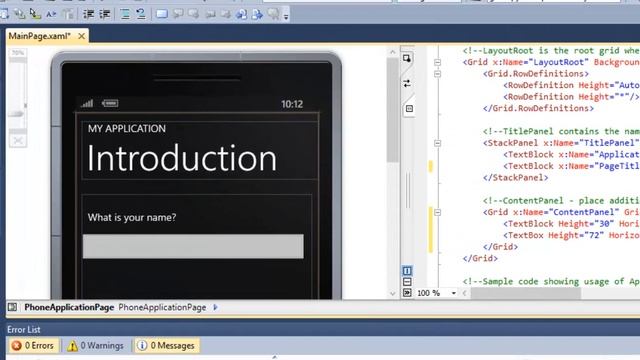Place cursor in TextBlock Height="30" line
Image resolution: width=640 pixels, height=360 pixels.
(571, 224)
